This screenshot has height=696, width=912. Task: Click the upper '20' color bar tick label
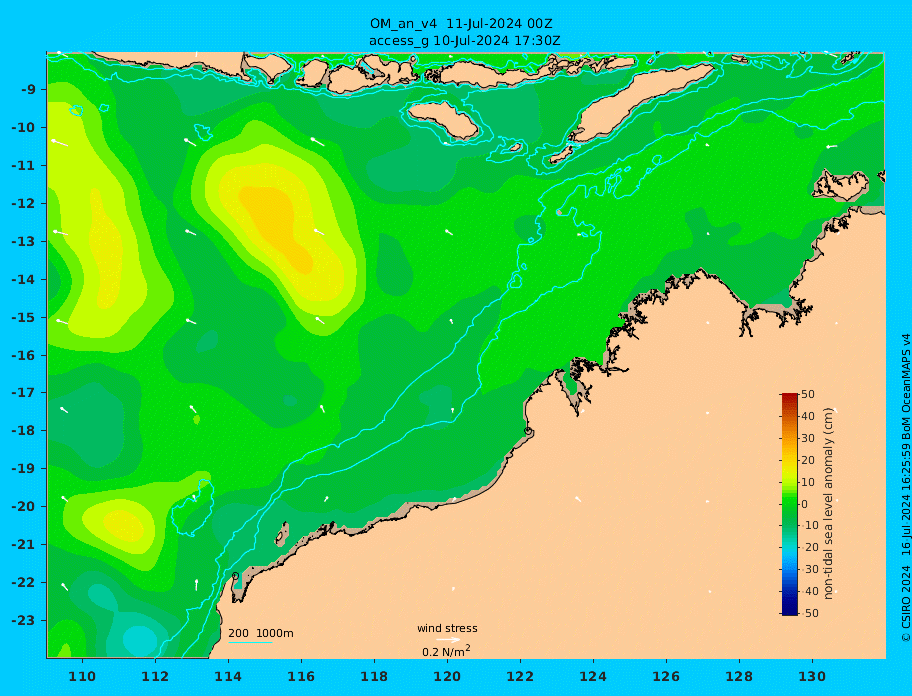[x=808, y=460]
